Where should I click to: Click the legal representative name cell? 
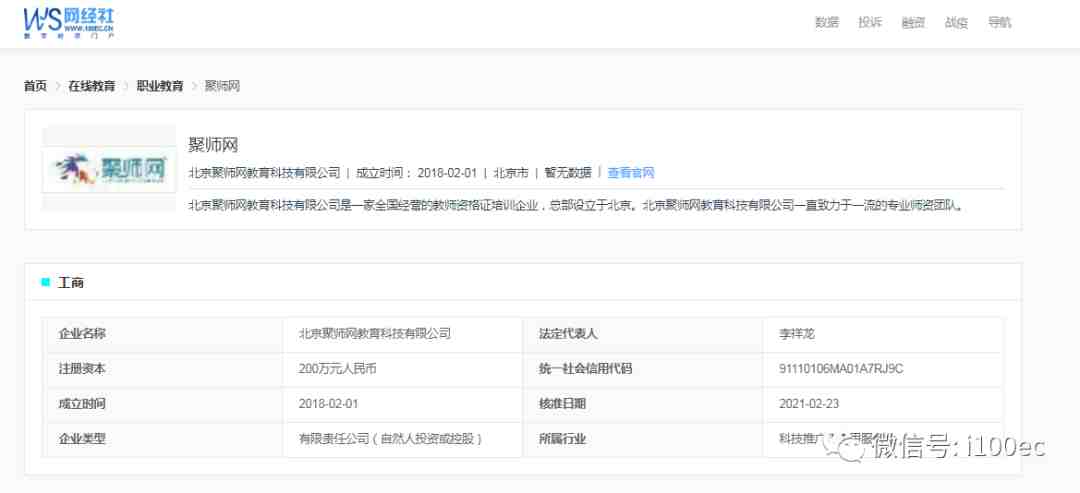pyautogui.click(x=883, y=334)
